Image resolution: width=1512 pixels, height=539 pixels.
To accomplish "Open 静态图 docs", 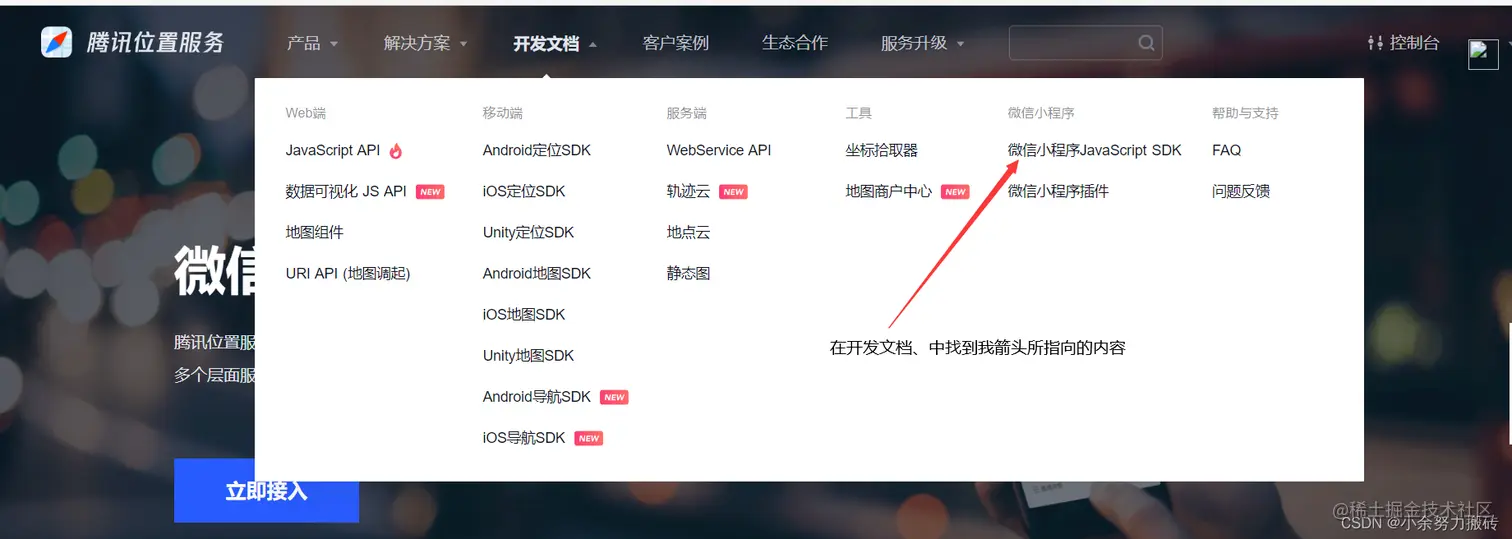I will pyautogui.click(x=688, y=274).
